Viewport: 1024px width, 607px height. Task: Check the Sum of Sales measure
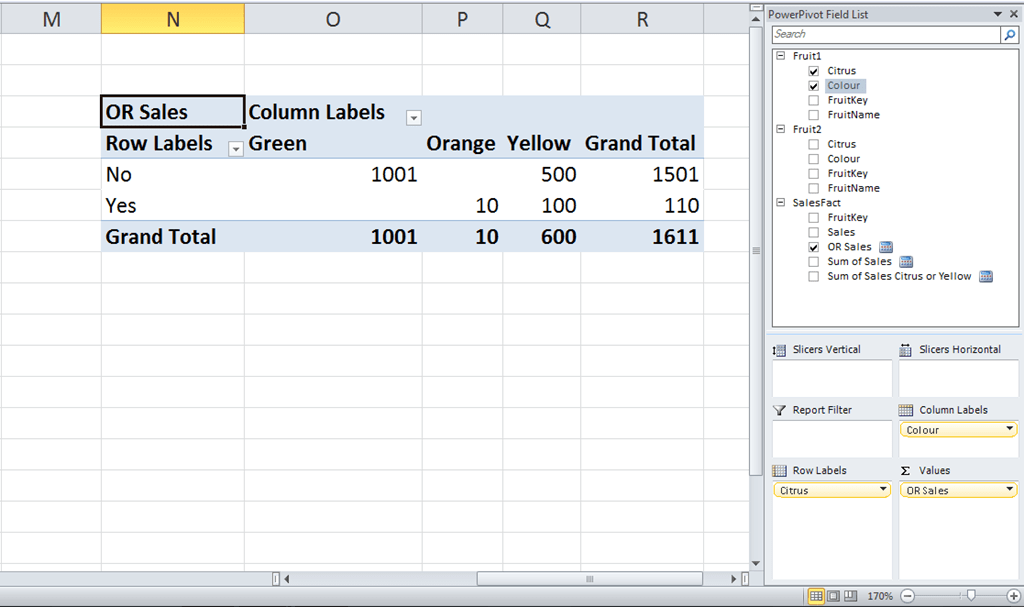pos(814,262)
